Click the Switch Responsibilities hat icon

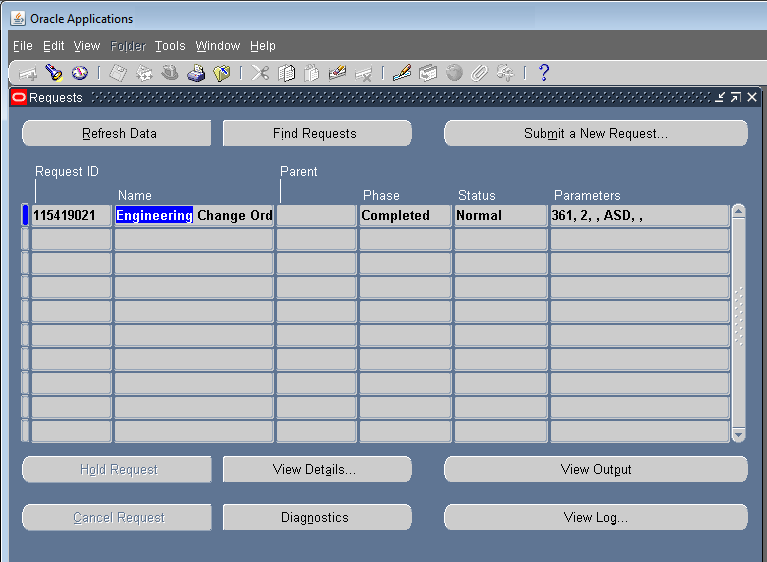tap(170, 73)
